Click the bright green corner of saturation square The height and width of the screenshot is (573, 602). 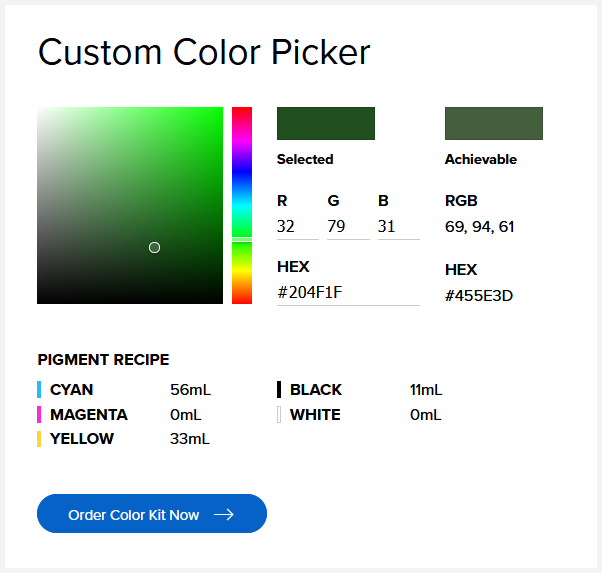pyautogui.click(x=216, y=113)
